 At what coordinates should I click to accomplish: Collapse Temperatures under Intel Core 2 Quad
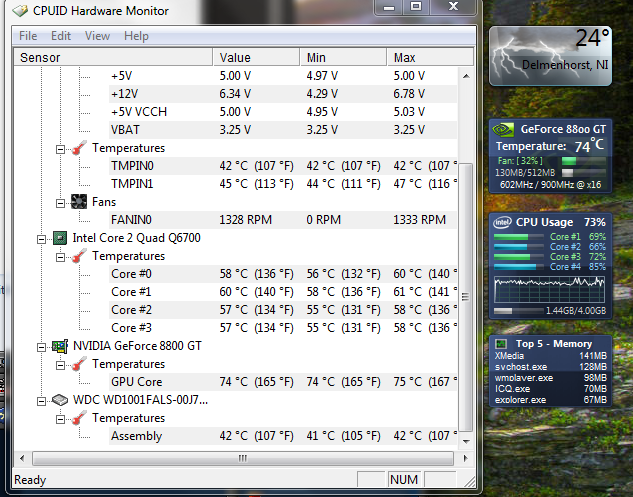click(x=60, y=258)
